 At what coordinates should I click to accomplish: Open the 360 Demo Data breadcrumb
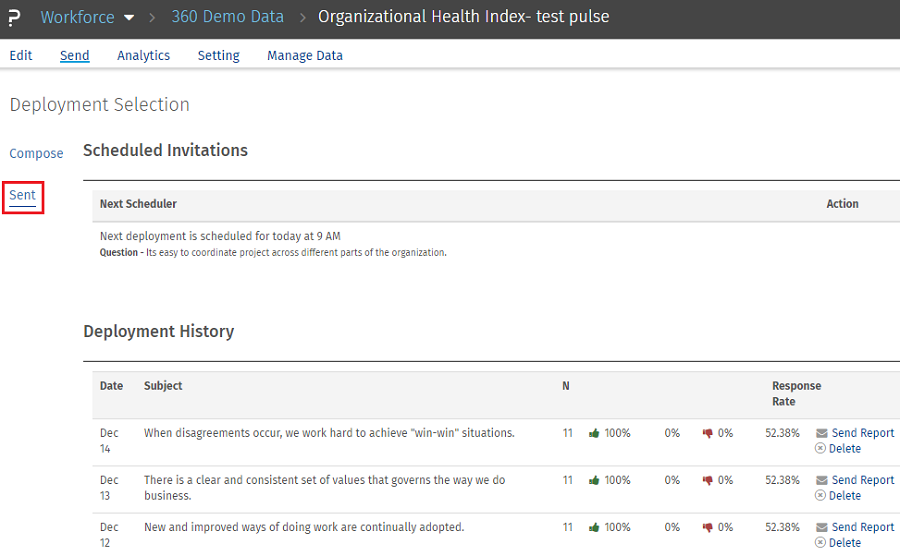click(x=227, y=17)
